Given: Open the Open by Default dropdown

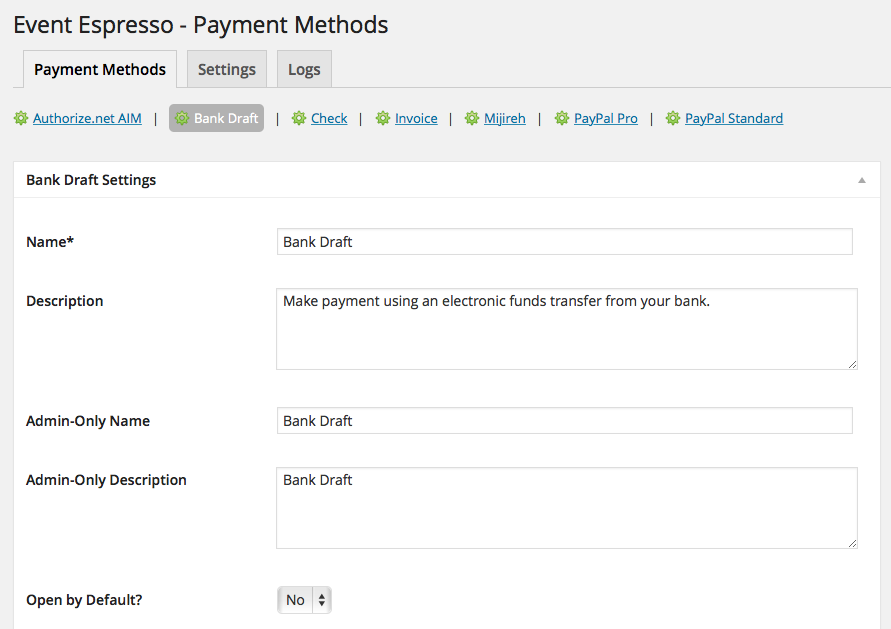Looking at the screenshot, I should [304, 600].
